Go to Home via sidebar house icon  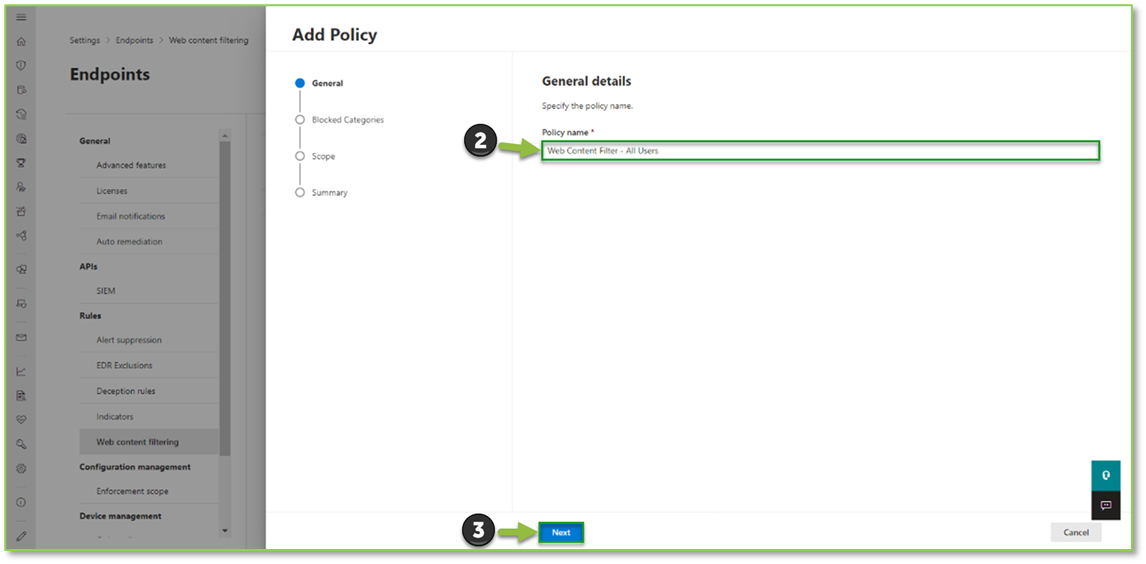(x=21, y=42)
